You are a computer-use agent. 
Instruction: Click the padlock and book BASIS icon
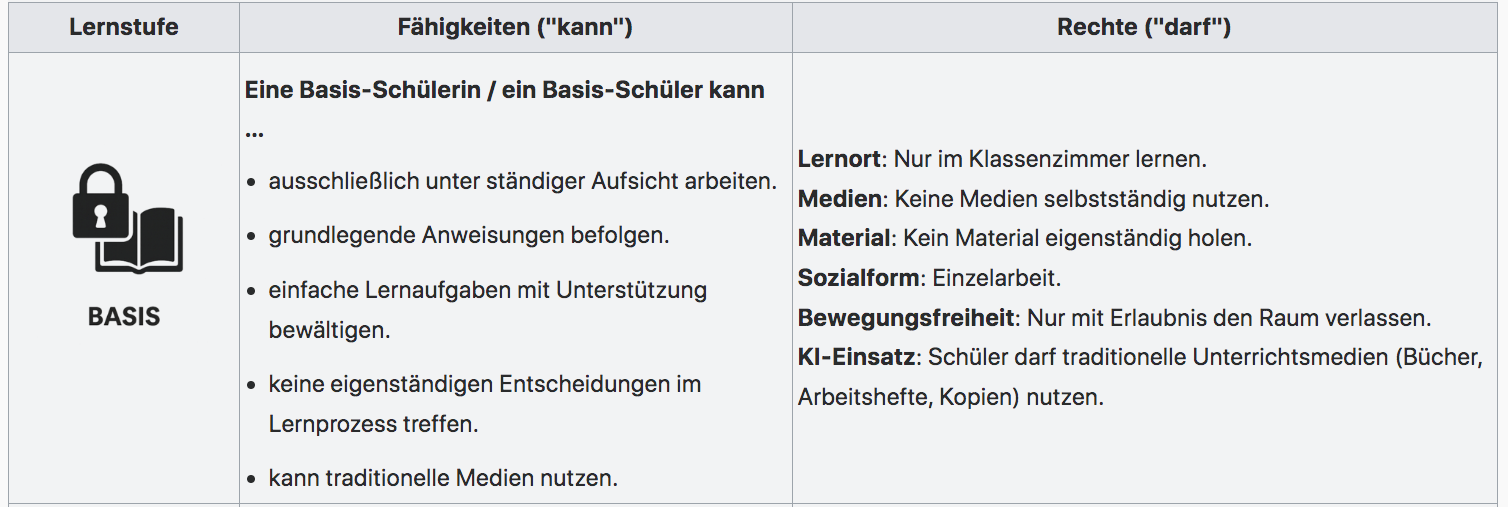[127, 219]
